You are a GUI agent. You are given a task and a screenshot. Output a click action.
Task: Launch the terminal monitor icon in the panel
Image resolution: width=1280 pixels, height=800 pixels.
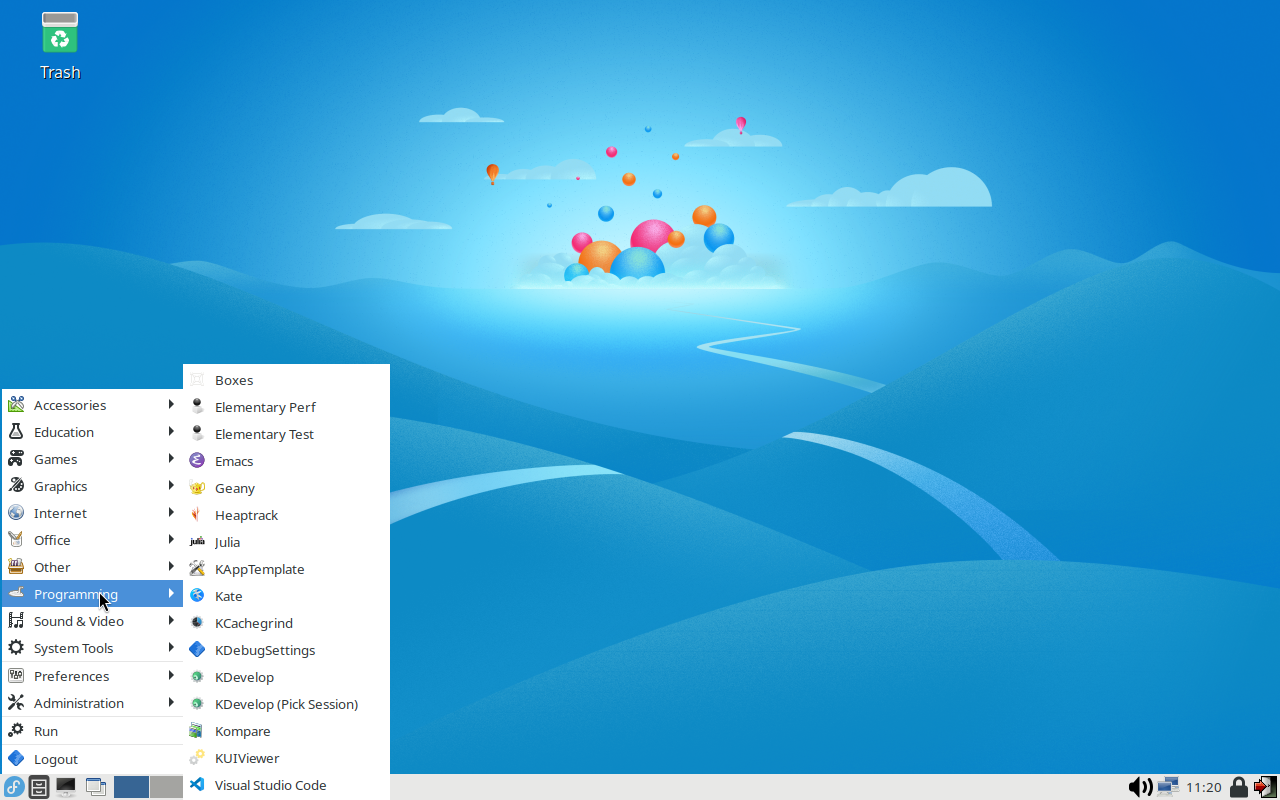(66, 787)
